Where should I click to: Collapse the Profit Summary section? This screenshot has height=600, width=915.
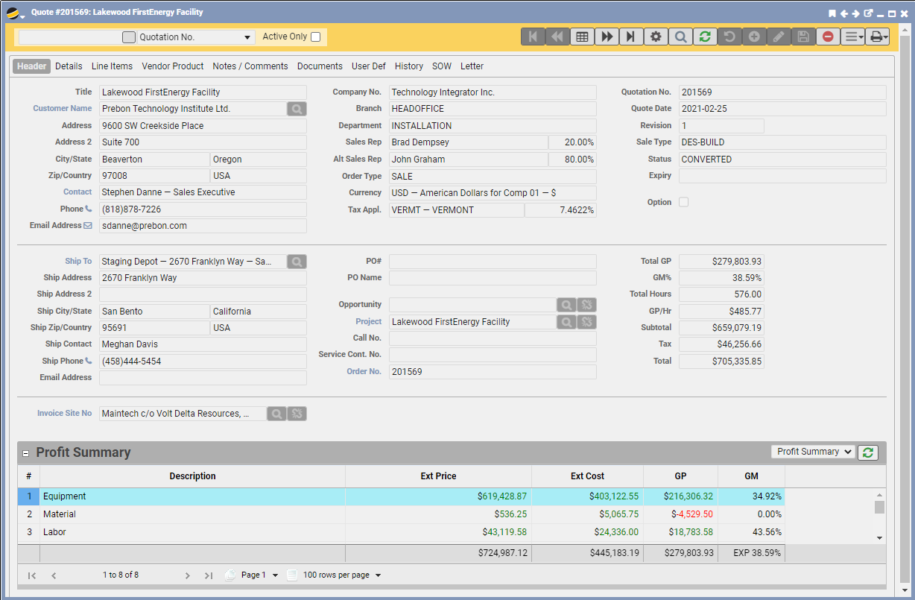point(26,453)
